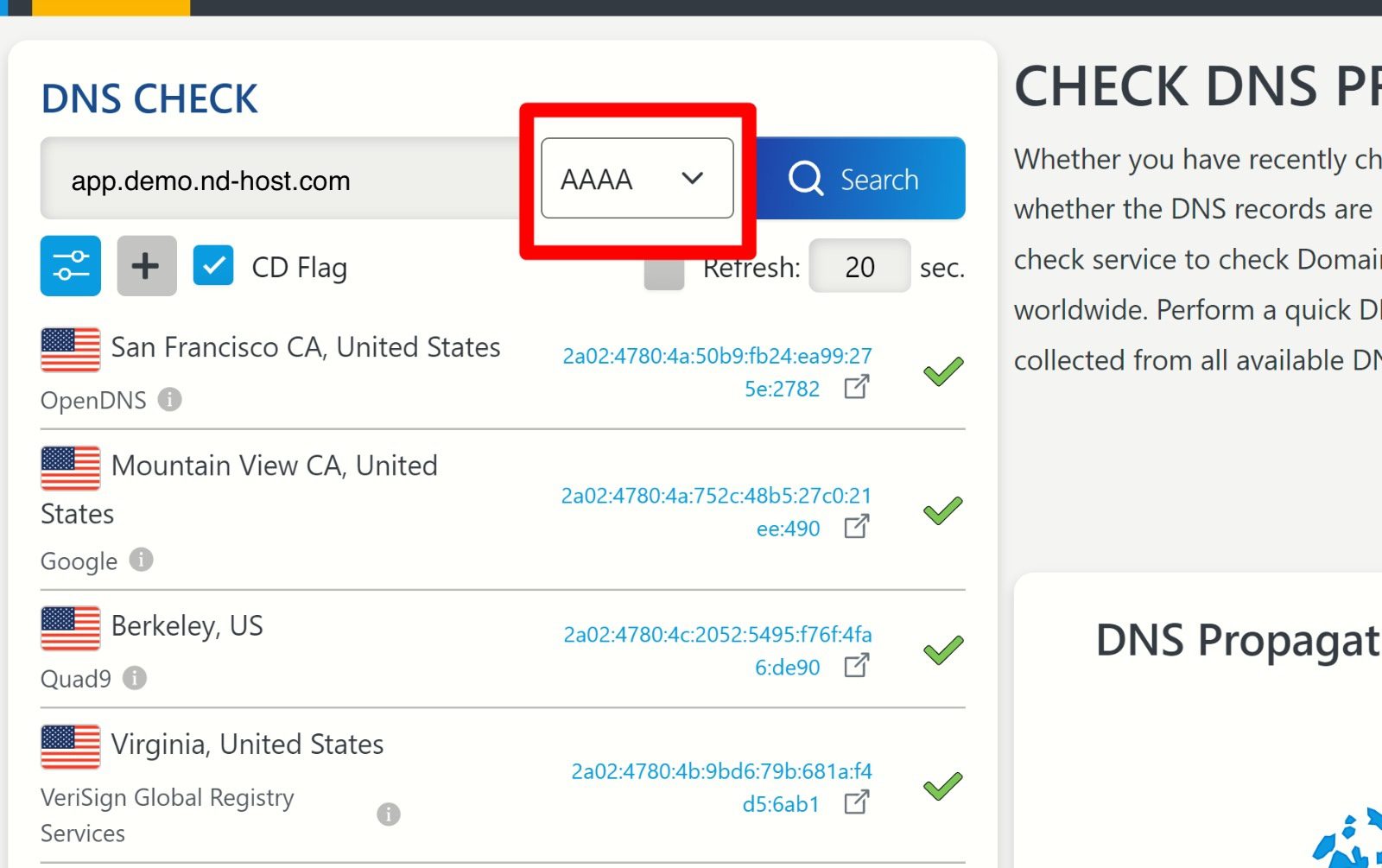Open external link for Berkeley result
Viewport: 1382px width, 868px height.
(x=856, y=666)
